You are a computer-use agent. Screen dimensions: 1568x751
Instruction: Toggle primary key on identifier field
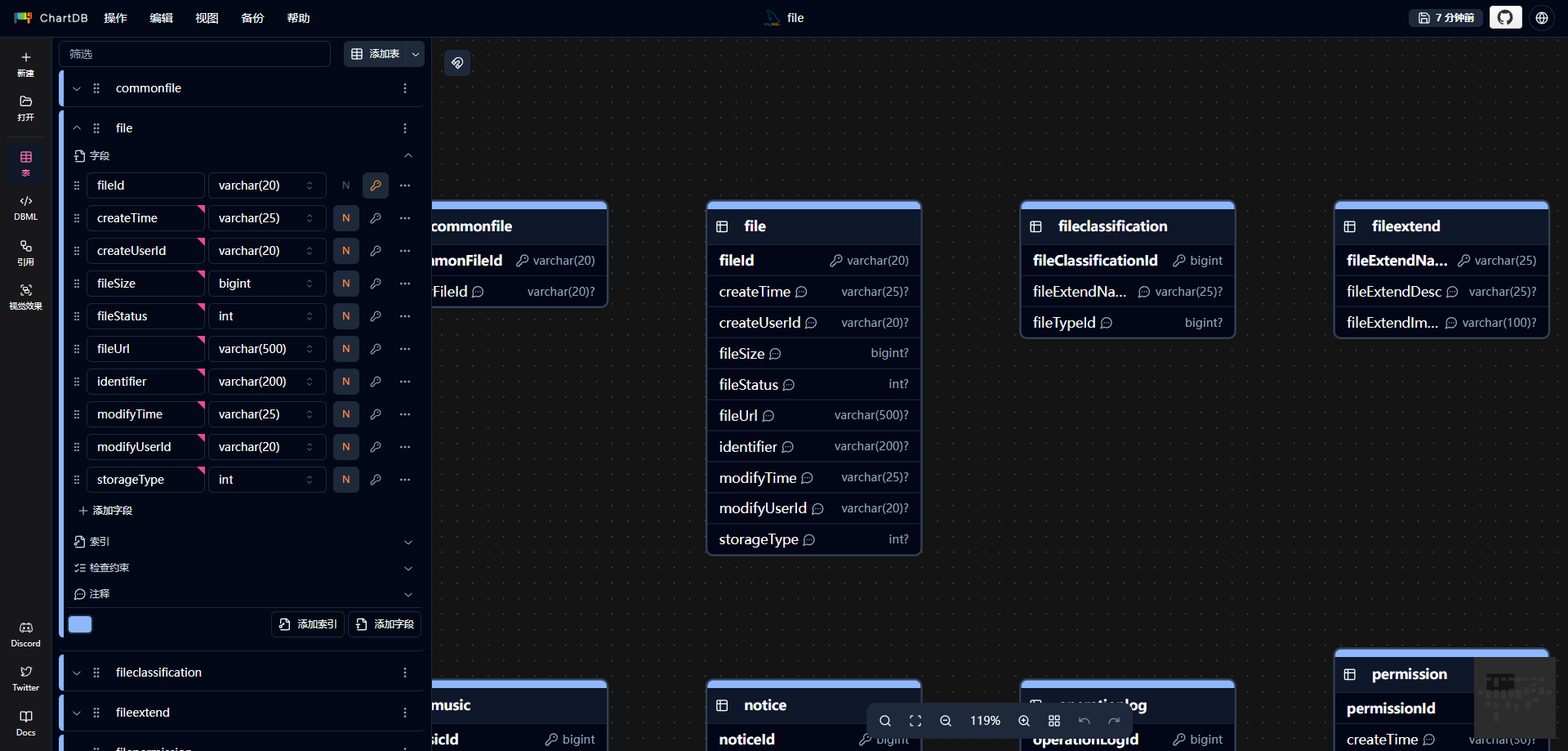pyautogui.click(x=376, y=382)
